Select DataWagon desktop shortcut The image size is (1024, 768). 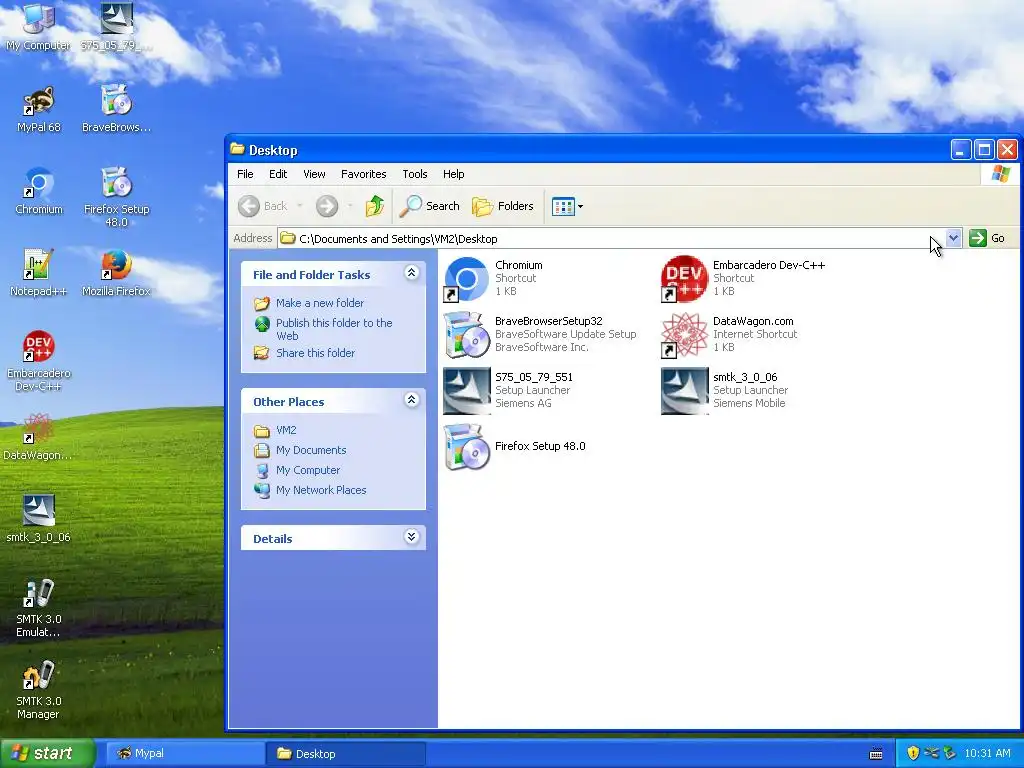[x=39, y=437]
